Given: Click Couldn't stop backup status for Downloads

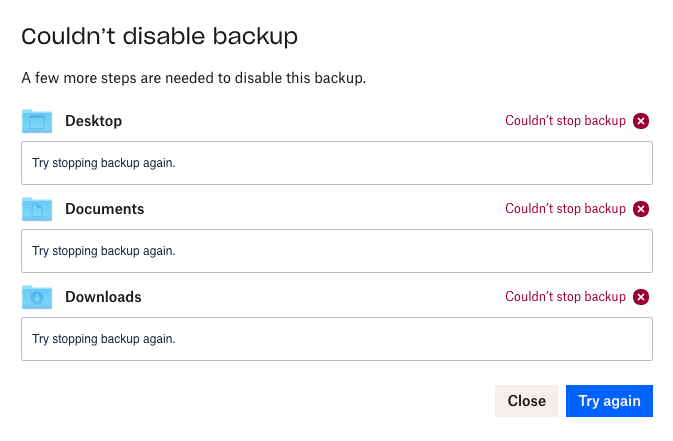Looking at the screenshot, I should tap(565, 297).
